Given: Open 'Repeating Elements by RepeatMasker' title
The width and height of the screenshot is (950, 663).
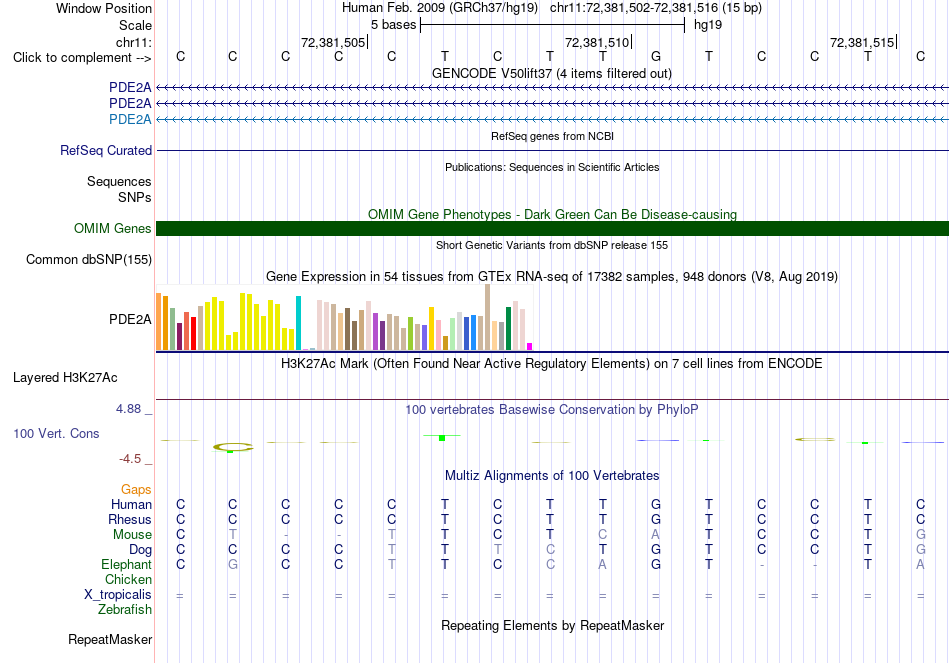Looking at the screenshot, I should coord(552,625).
